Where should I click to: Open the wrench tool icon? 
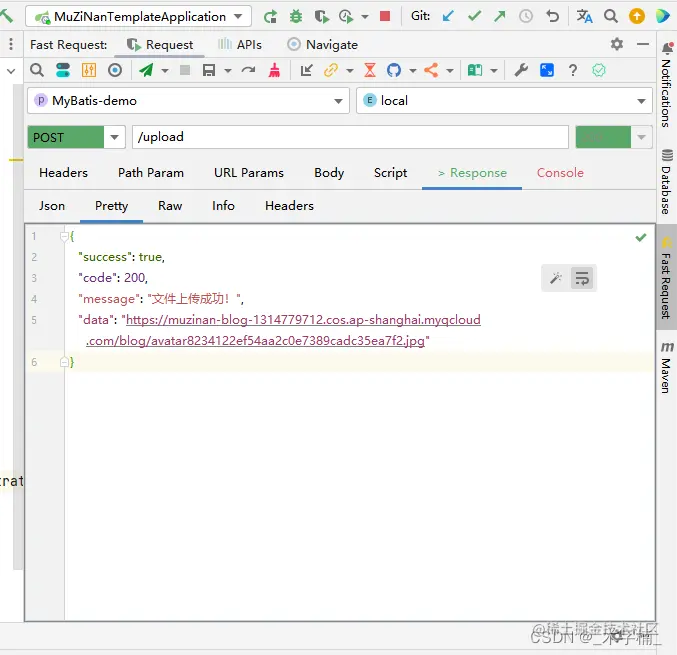pyautogui.click(x=521, y=70)
